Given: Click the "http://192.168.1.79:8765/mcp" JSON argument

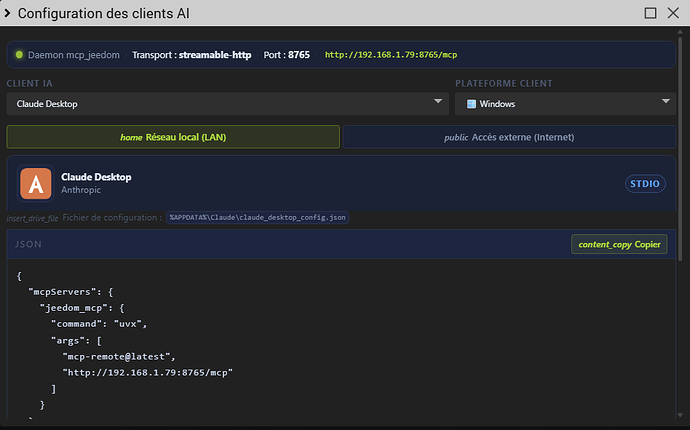Looking at the screenshot, I should tap(147, 373).
